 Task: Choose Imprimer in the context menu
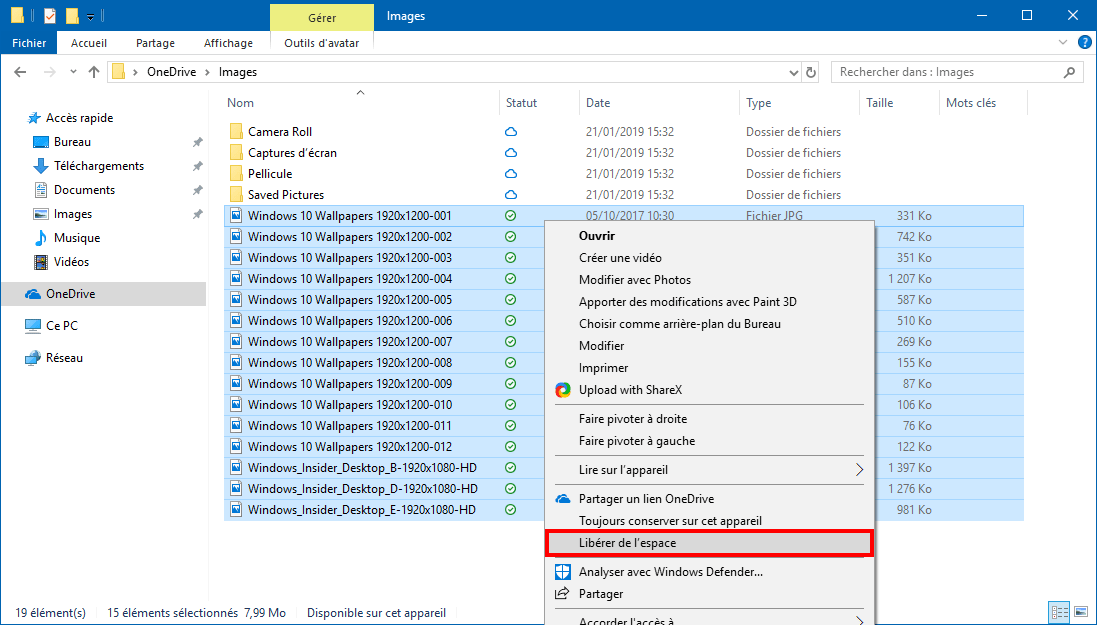[x=603, y=368]
